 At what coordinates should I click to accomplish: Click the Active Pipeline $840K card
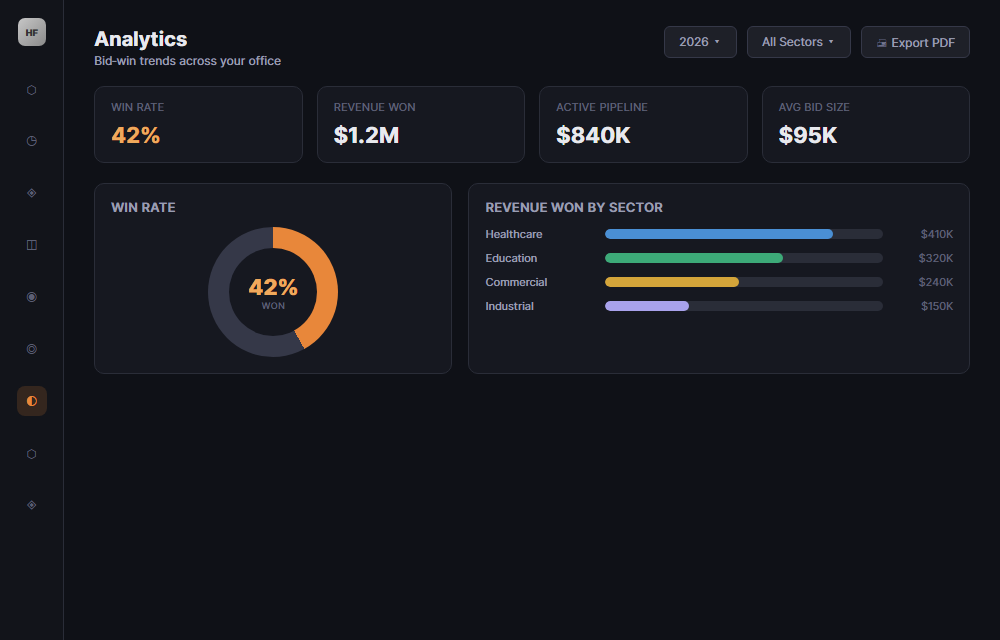[643, 124]
